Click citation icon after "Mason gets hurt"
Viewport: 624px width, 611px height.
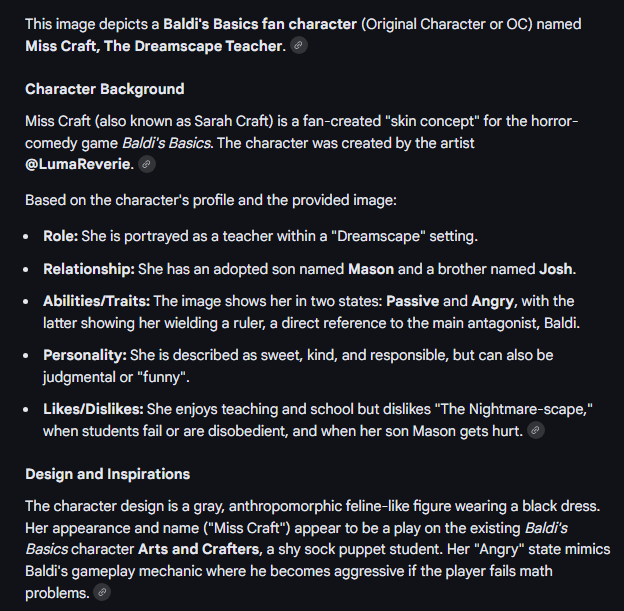coord(536,430)
